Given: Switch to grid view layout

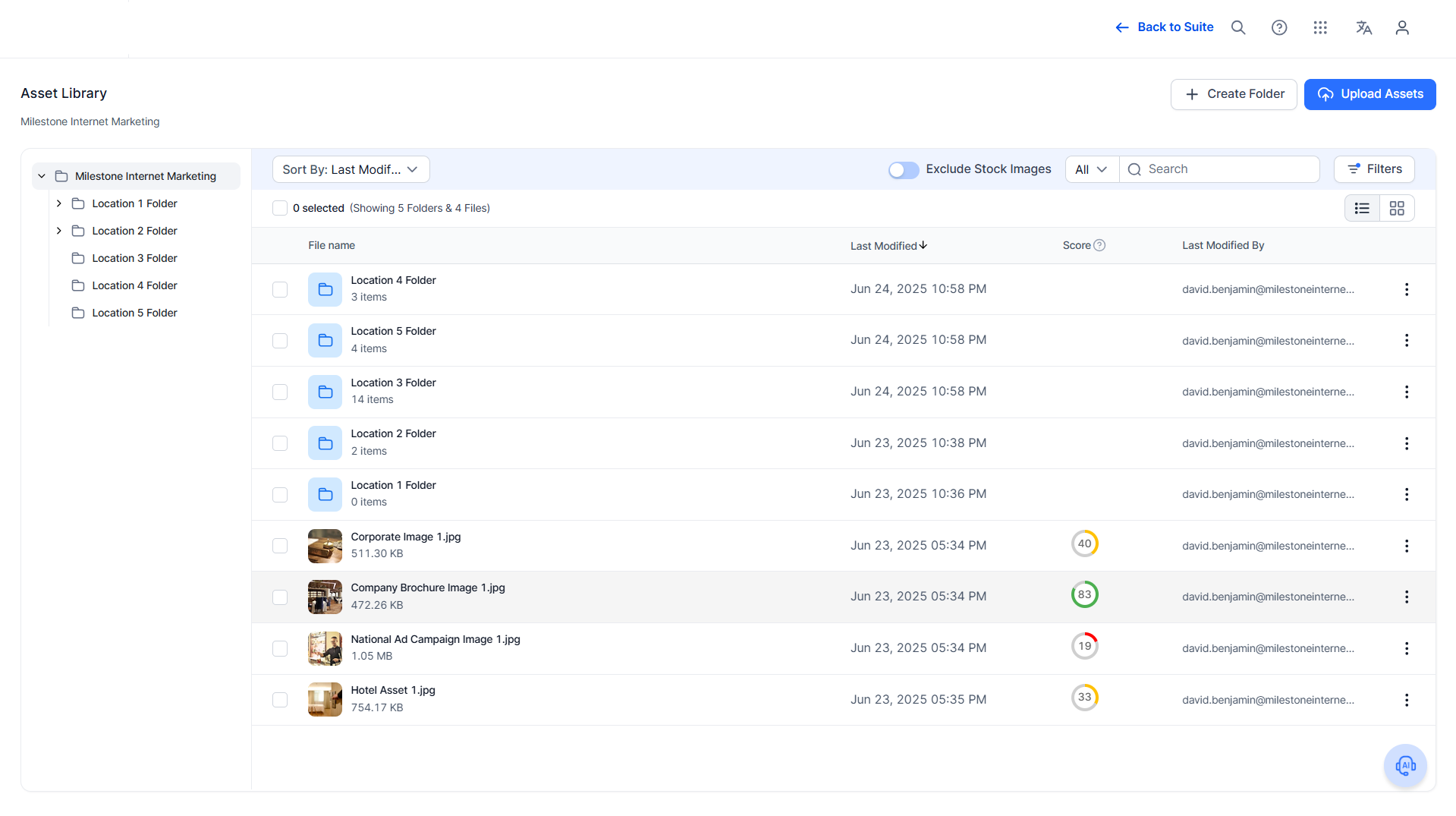Looking at the screenshot, I should (1397, 208).
